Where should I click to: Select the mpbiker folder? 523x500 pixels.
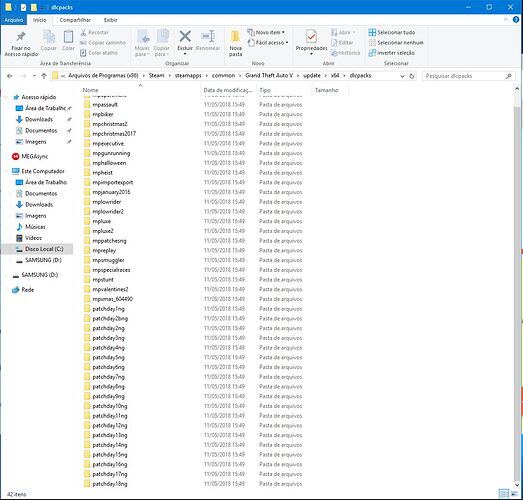click(x=103, y=114)
